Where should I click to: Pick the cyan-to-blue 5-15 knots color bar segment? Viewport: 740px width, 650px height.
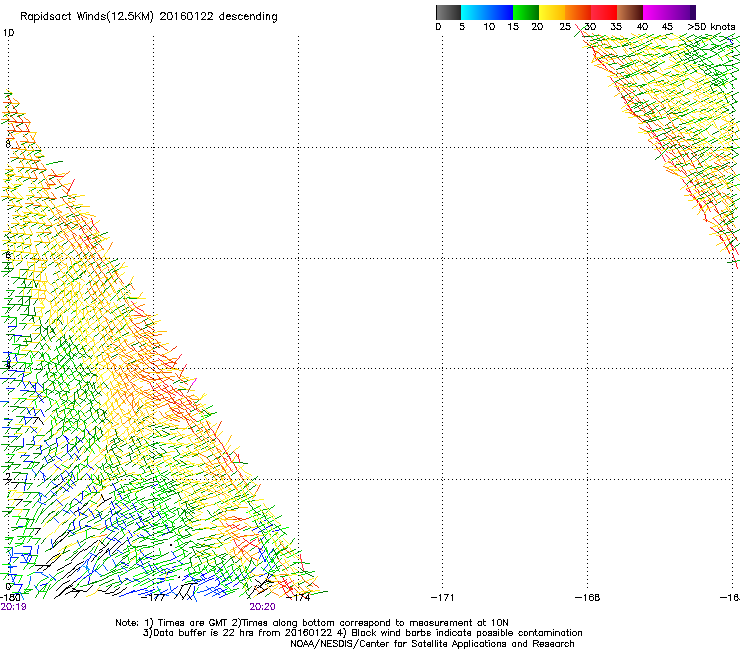487,12
